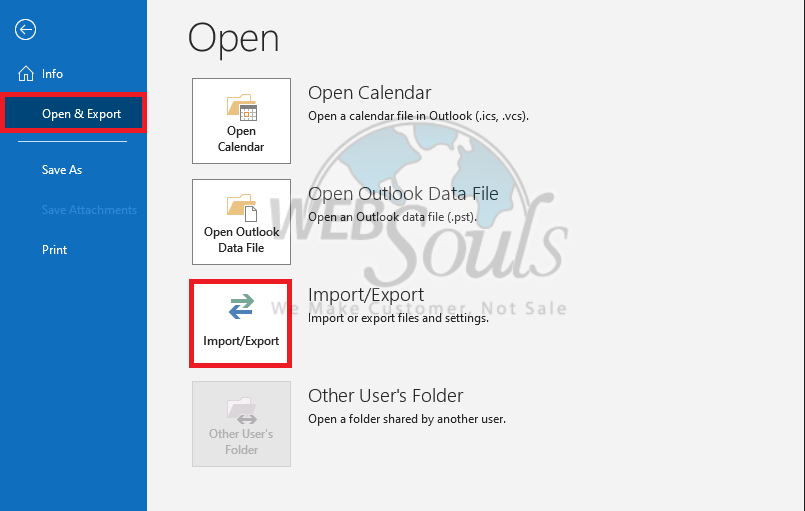The image size is (805, 511).
Task: Select the large Open Calendar heading
Action: (370, 93)
